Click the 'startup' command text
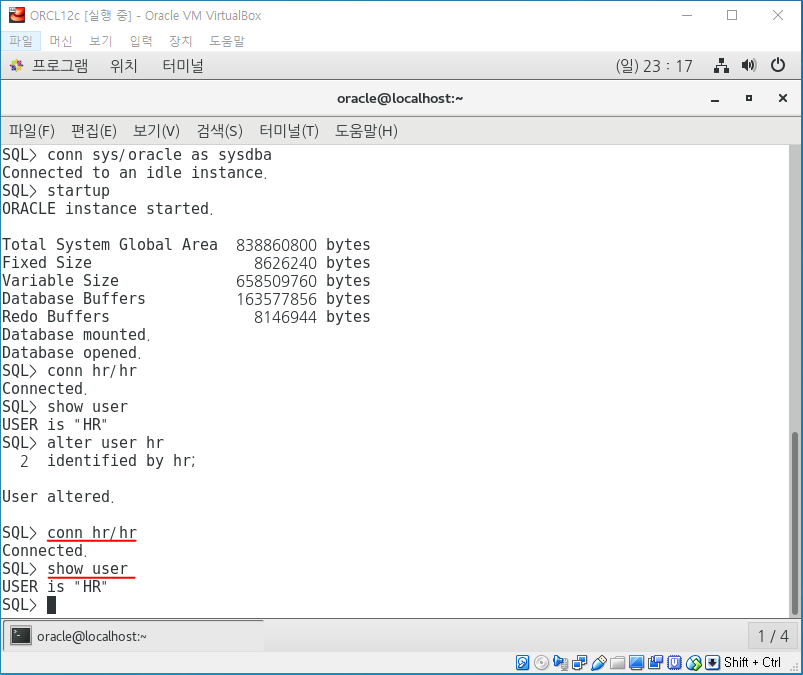The width and height of the screenshot is (803, 675). 78,191
